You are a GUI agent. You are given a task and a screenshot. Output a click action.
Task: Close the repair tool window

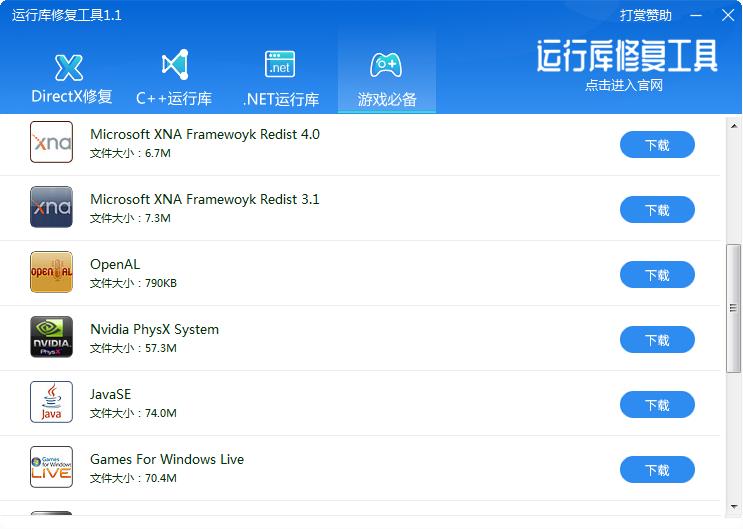(x=728, y=15)
